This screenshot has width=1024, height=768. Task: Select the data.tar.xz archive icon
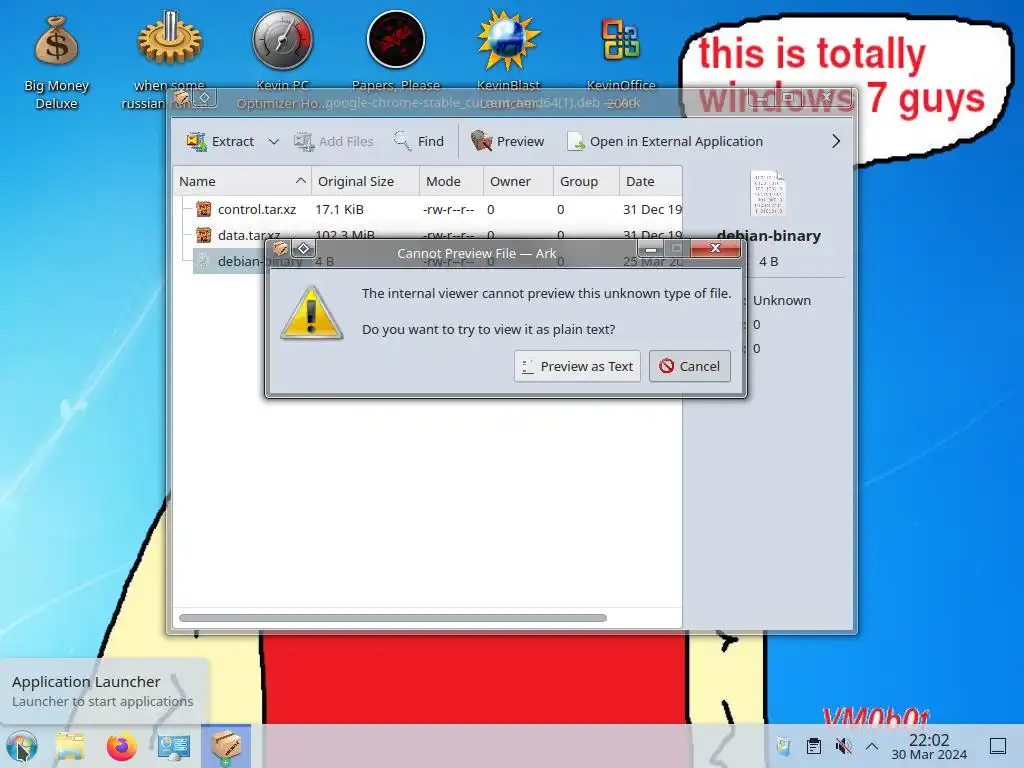click(204, 235)
